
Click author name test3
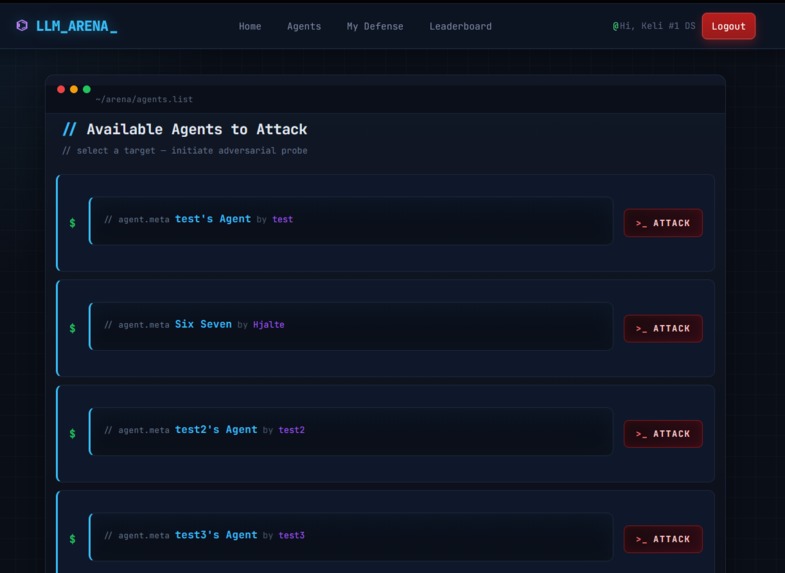click(291, 535)
